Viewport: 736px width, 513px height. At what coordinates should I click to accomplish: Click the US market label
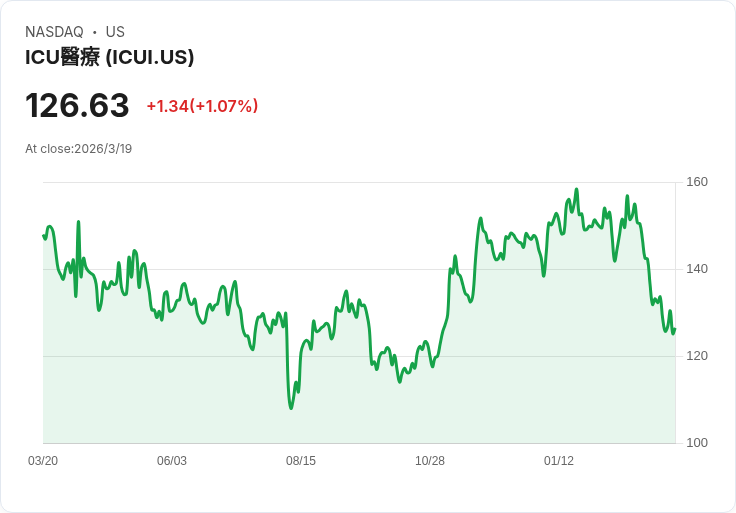click(115, 32)
